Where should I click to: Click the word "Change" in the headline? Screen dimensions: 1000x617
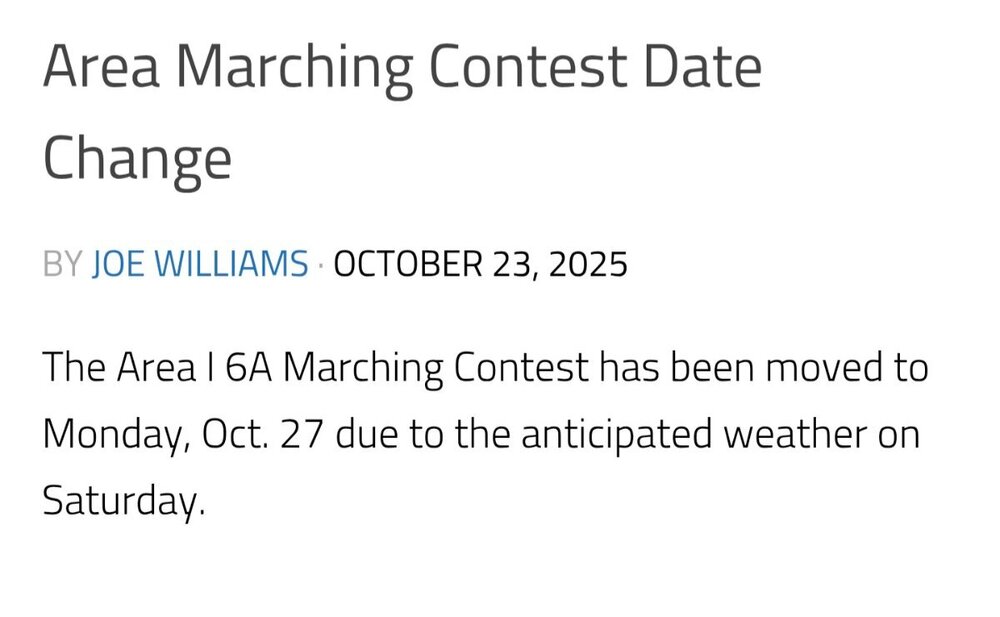pos(137,158)
